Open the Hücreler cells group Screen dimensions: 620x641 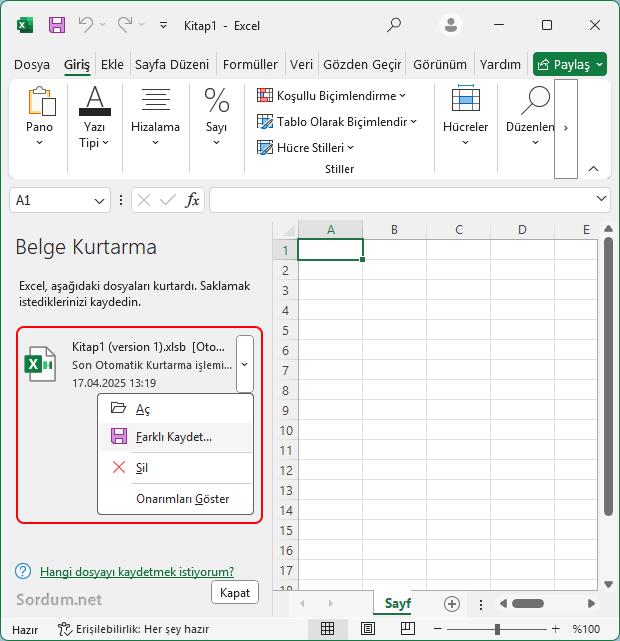[466, 116]
